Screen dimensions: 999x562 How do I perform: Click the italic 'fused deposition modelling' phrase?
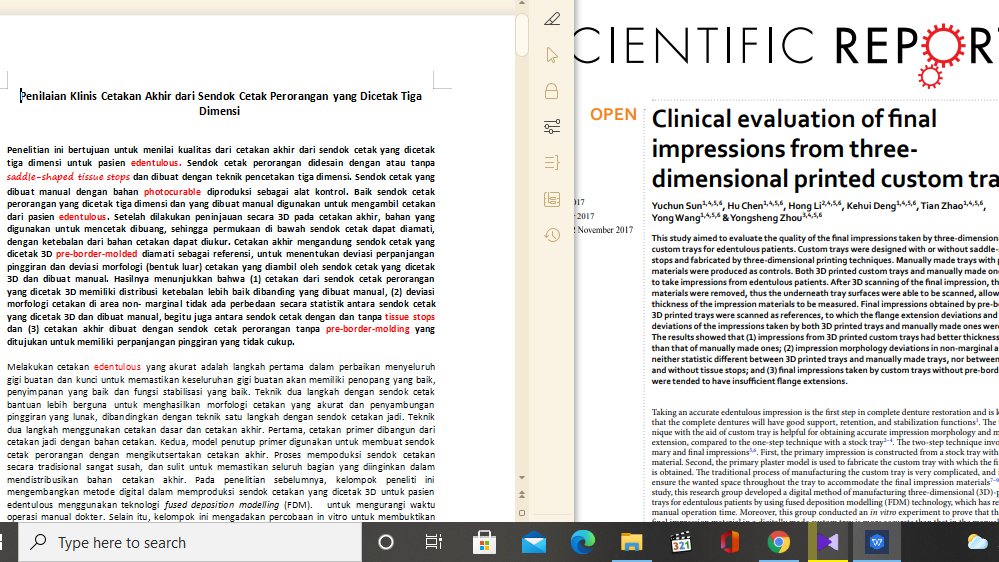222,505
